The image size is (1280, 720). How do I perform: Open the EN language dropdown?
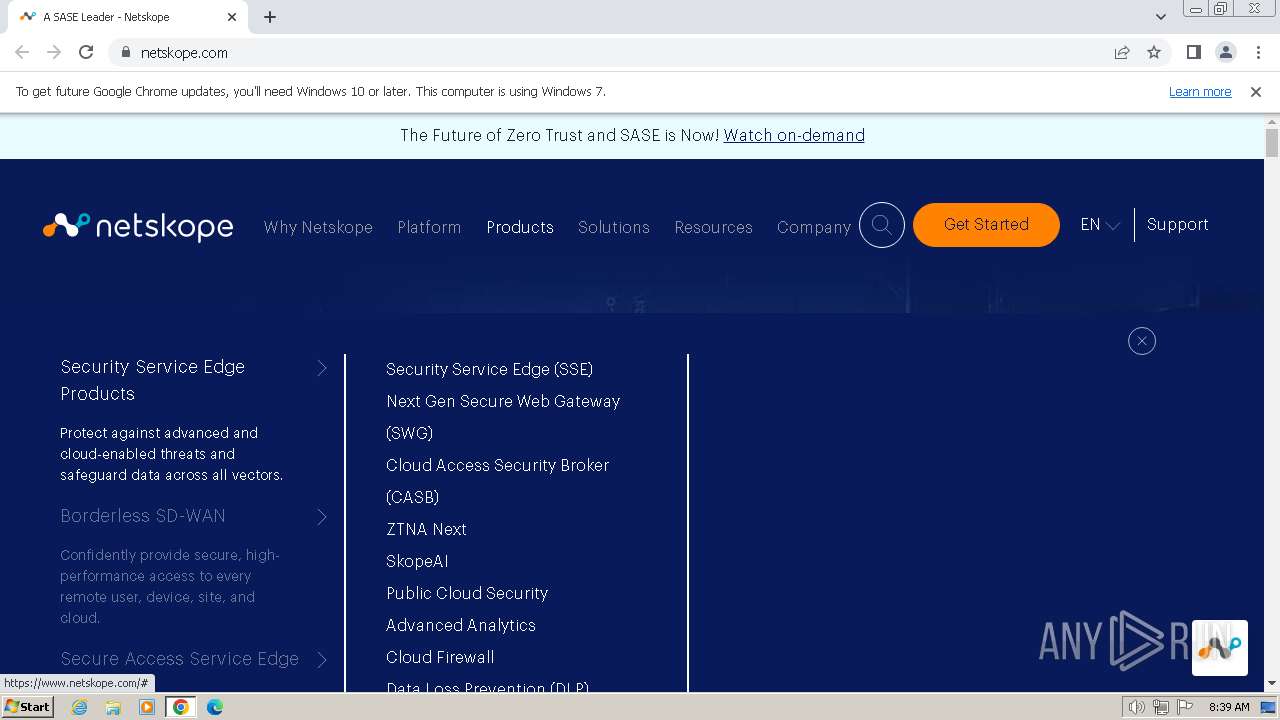point(1099,225)
